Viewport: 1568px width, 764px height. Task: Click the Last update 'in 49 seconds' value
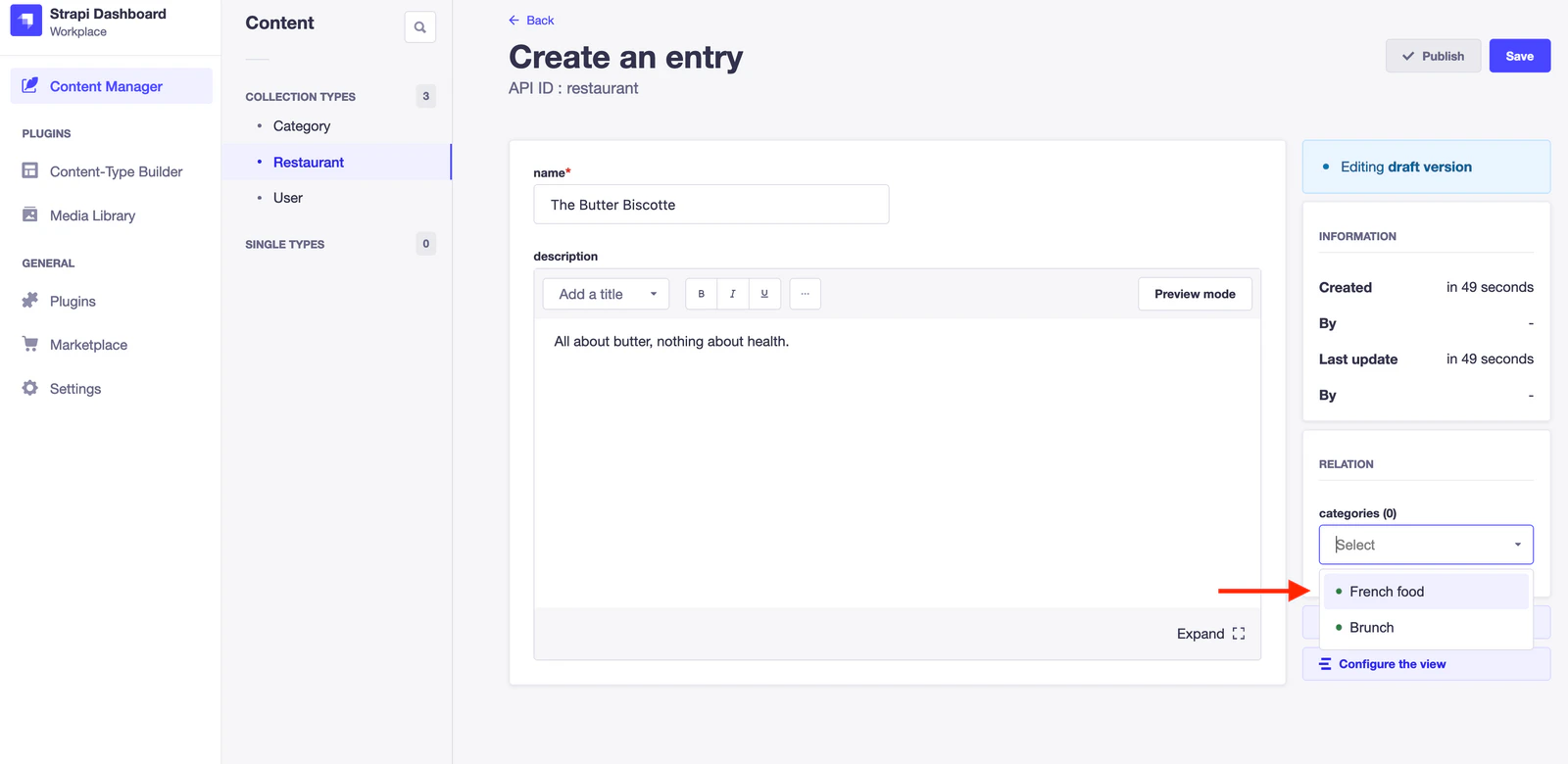[1490, 359]
